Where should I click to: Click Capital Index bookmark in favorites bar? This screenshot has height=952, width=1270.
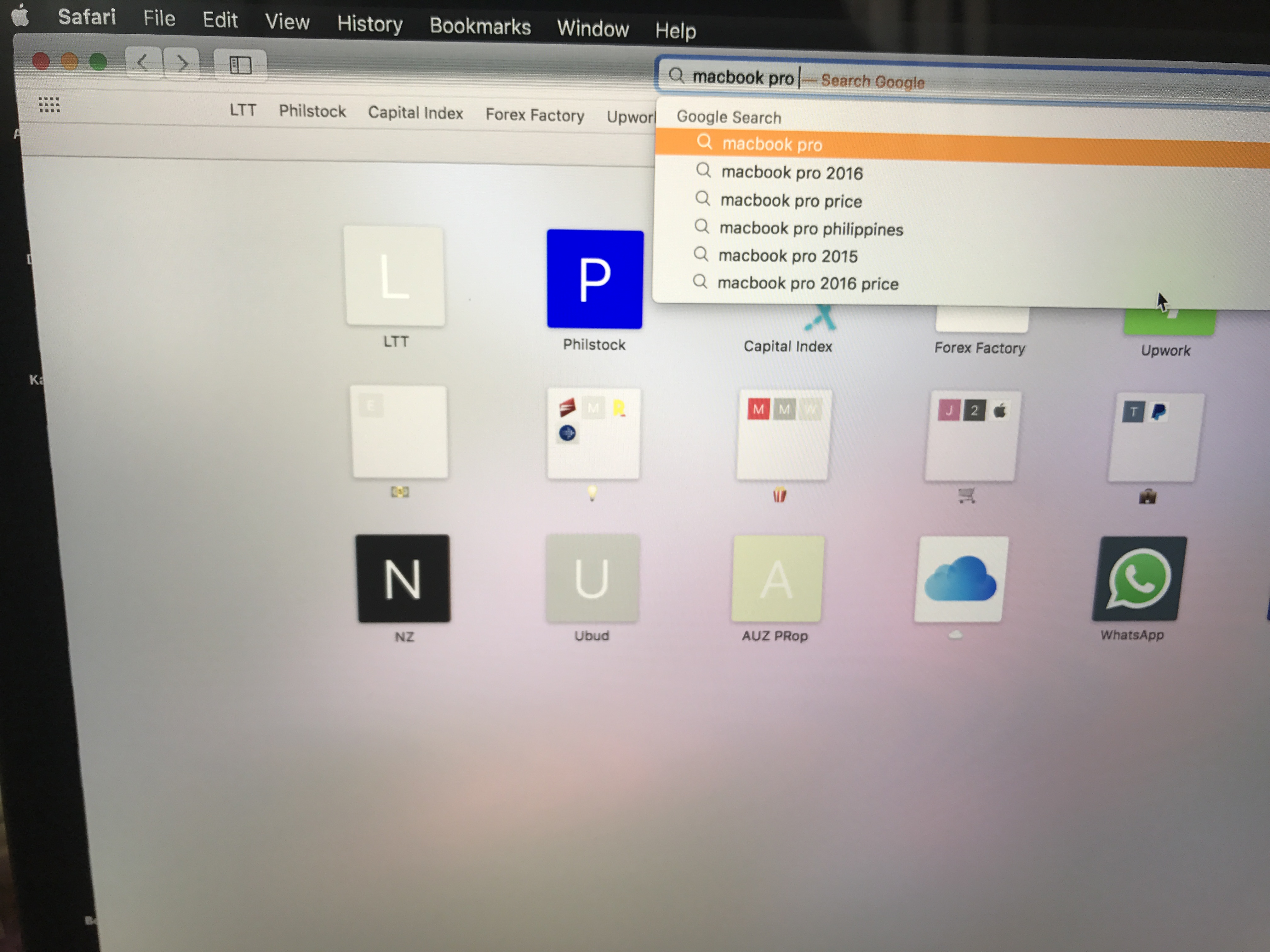(415, 112)
